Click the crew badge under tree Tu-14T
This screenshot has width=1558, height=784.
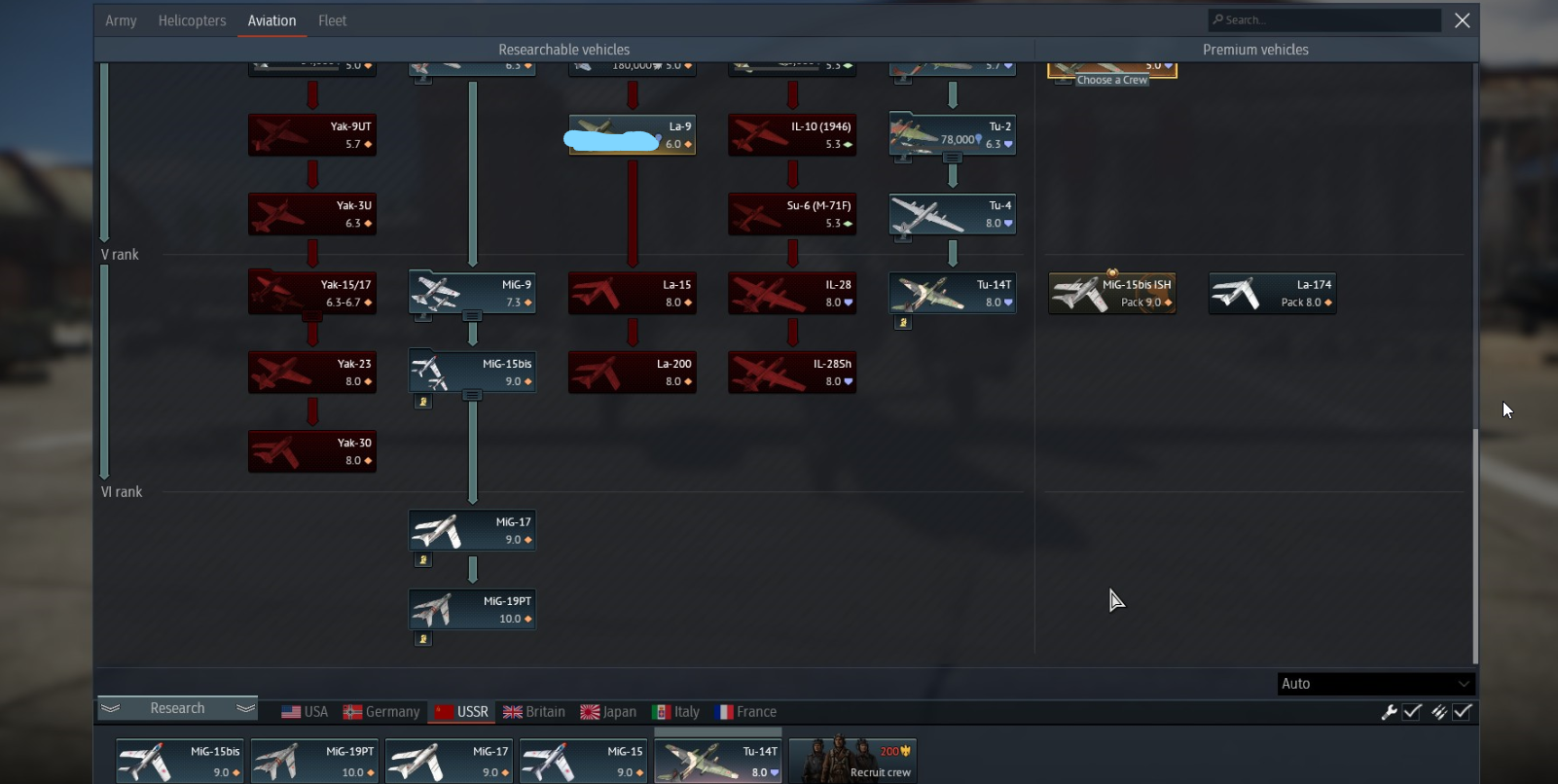pos(903,323)
